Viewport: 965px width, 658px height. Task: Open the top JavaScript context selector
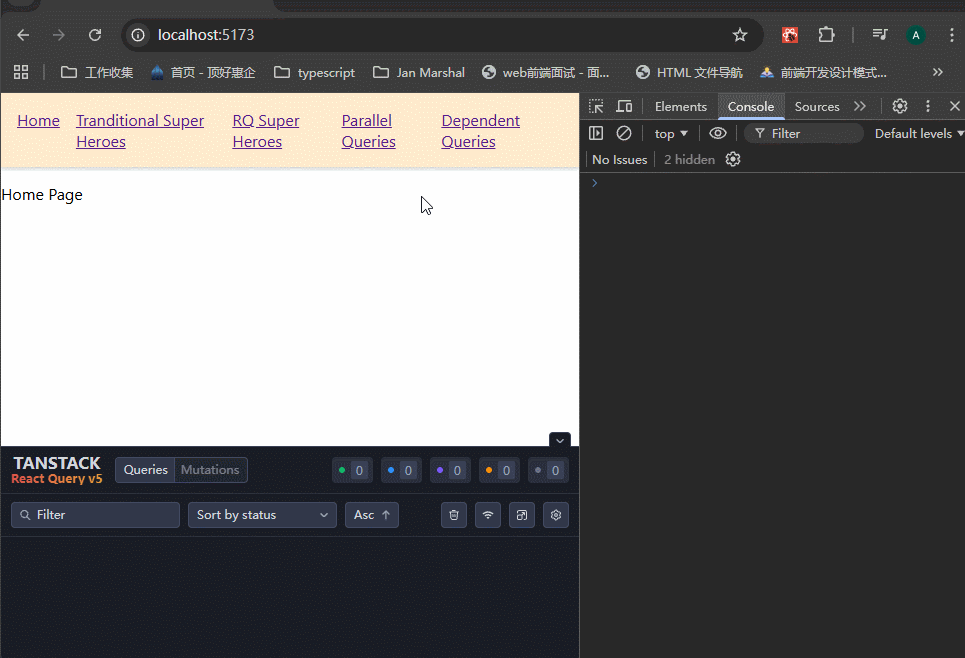671,133
